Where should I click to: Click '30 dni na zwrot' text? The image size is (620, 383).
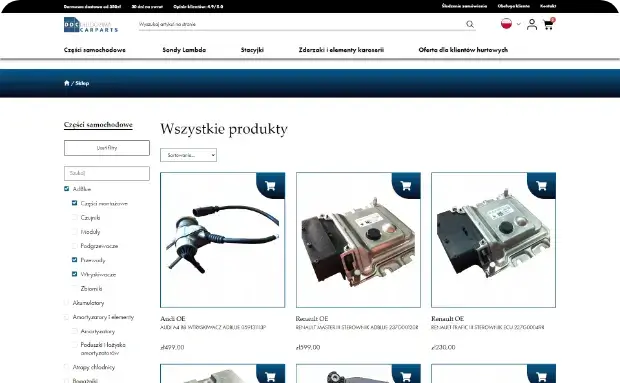click(x=147, y=7)
